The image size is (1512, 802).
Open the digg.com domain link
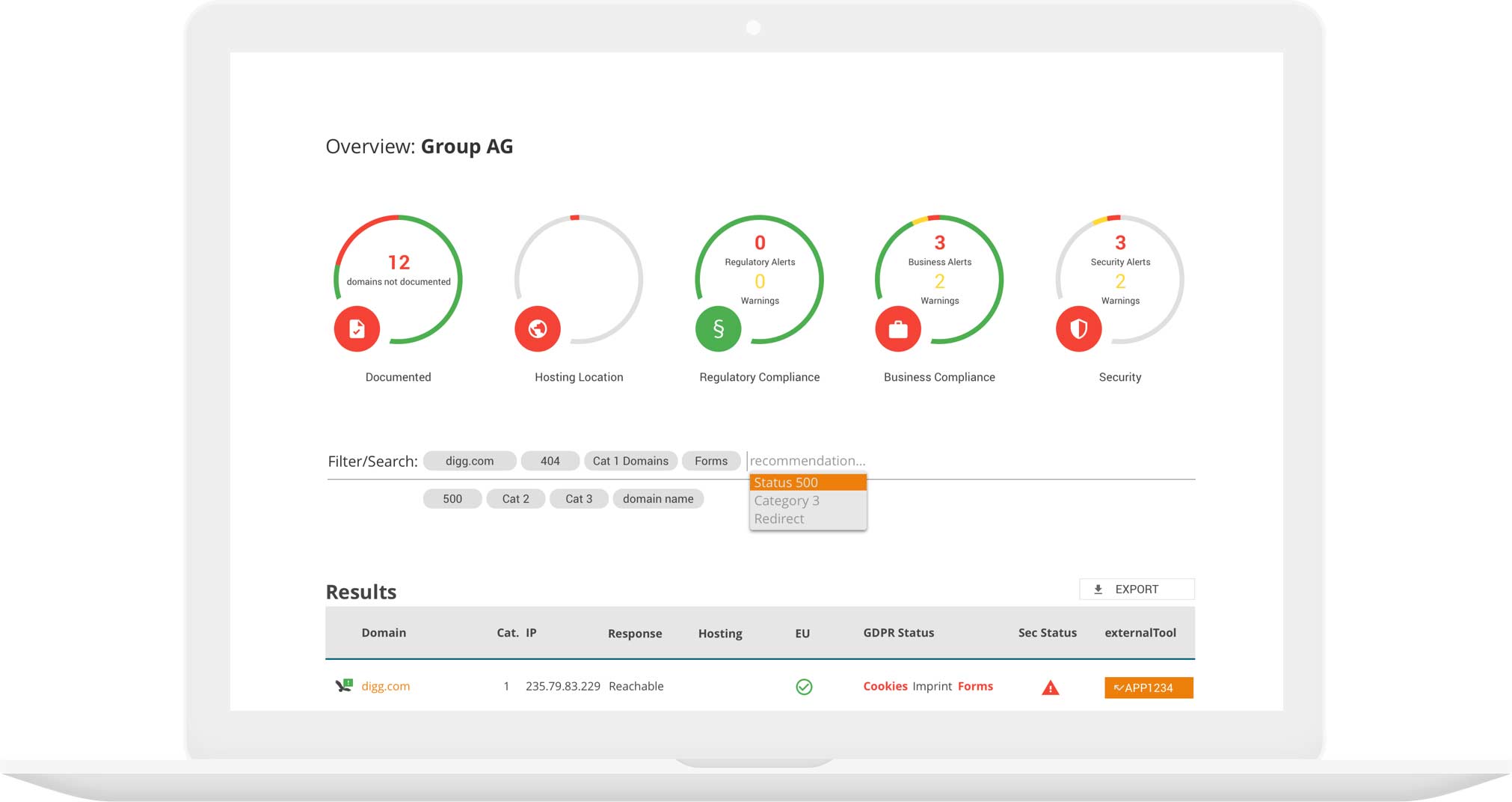[x=385, y=686]
